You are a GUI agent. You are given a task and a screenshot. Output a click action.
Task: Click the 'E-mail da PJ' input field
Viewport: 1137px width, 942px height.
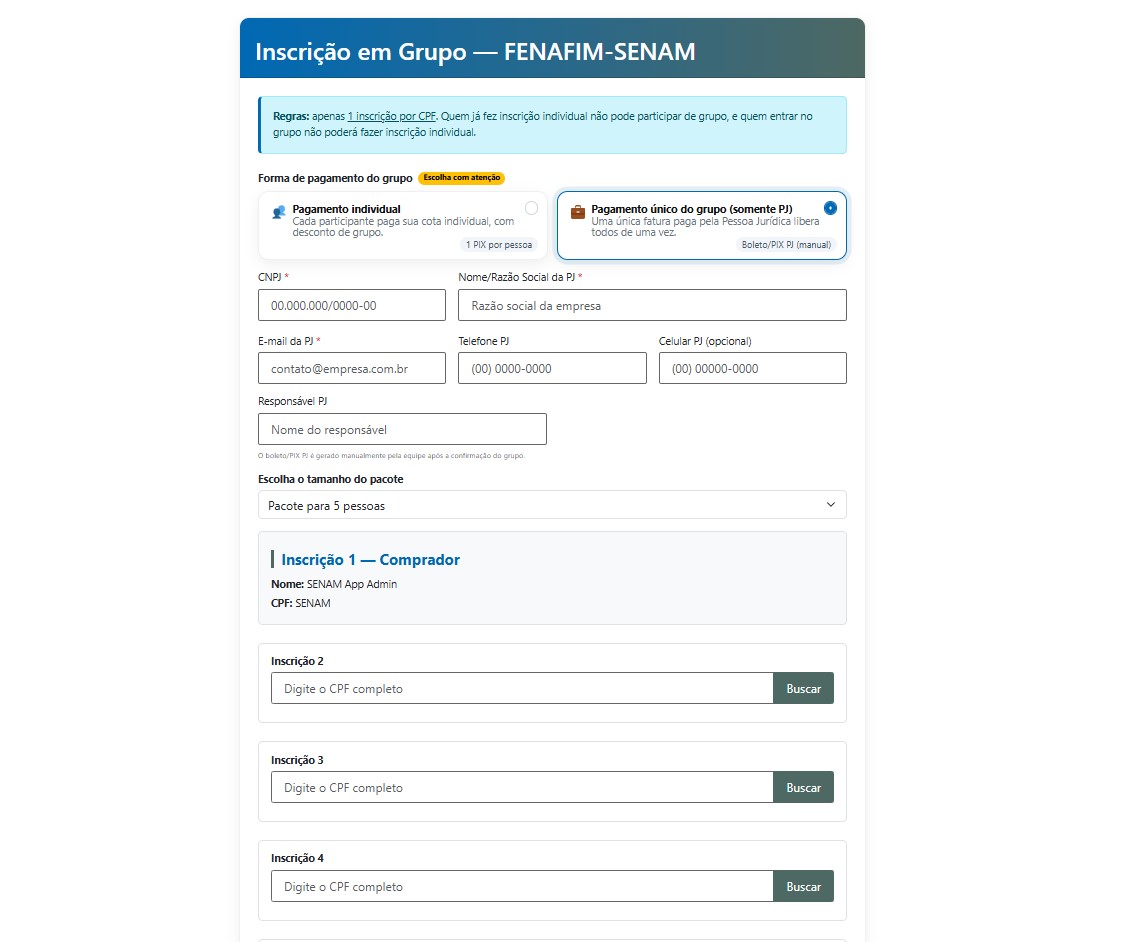pyautogui.click(x=352, y=368)
